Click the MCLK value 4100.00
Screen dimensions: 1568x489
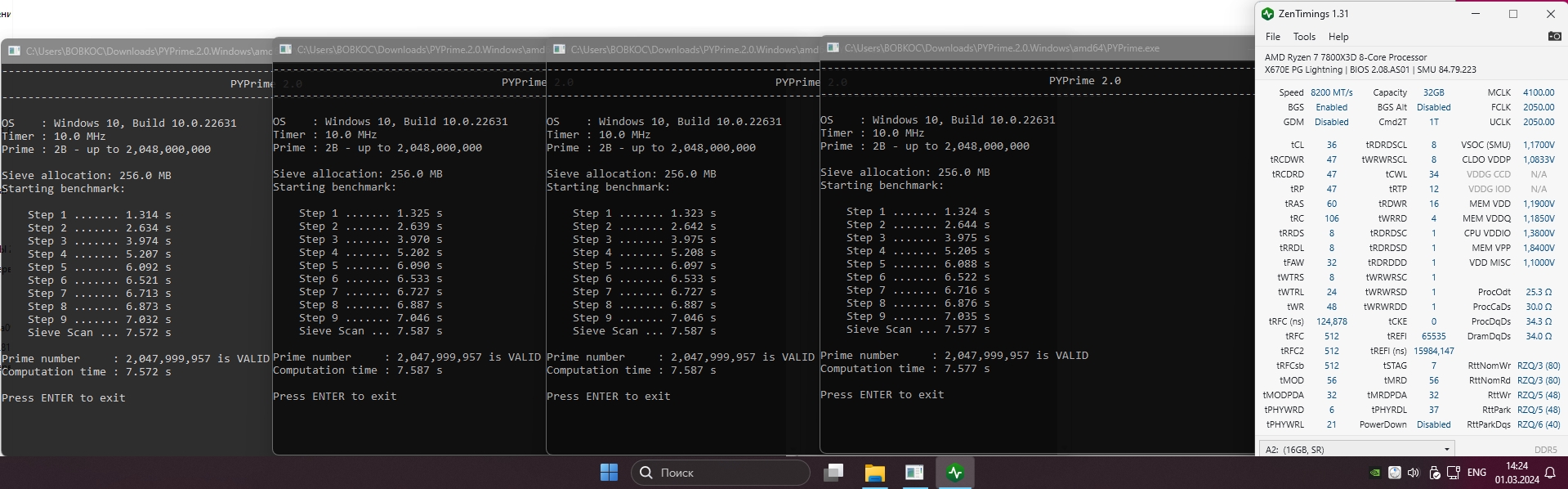(x=1539, y=92)
